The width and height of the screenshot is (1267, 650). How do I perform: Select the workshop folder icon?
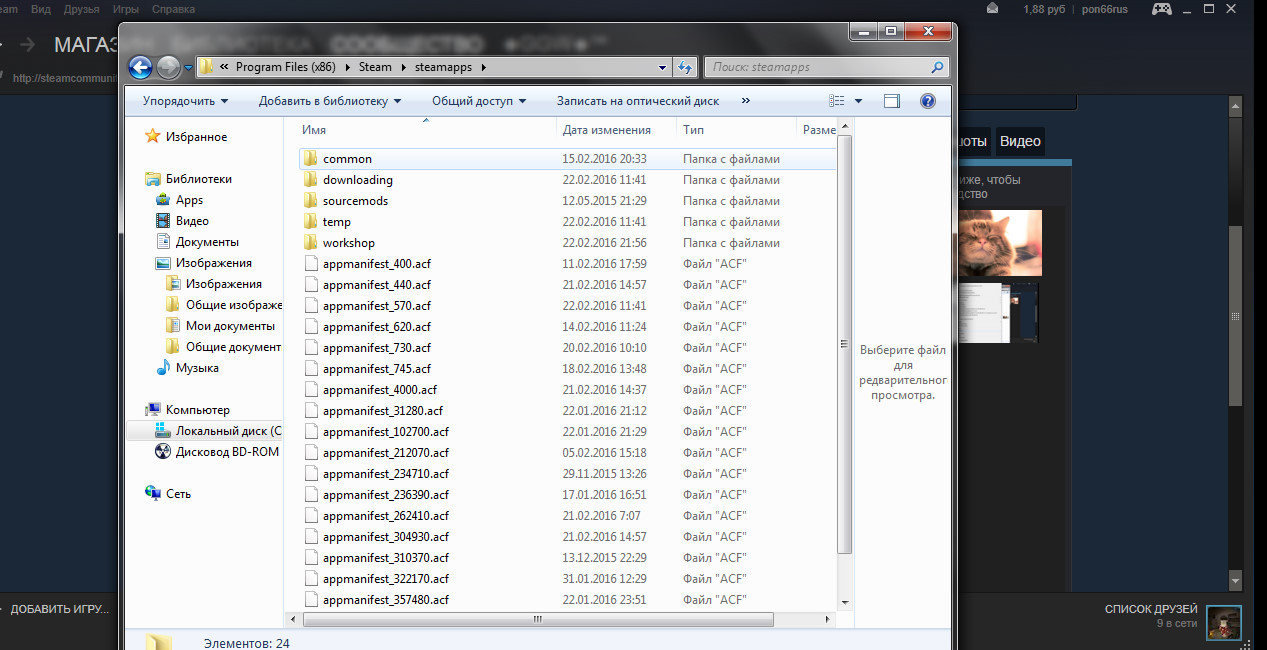point(310,243)
